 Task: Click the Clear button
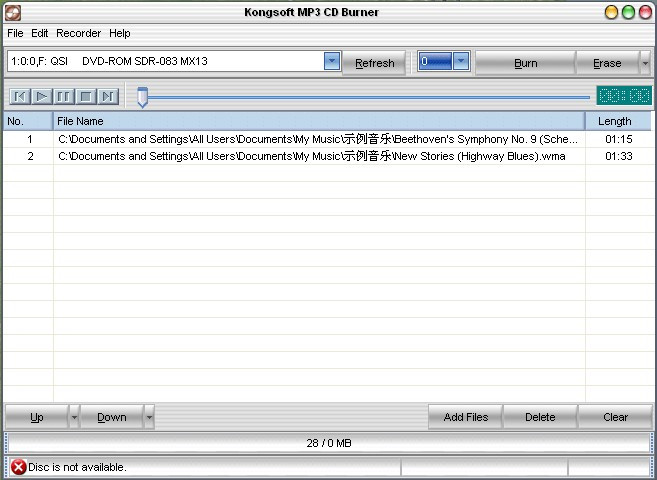[615, 417]
